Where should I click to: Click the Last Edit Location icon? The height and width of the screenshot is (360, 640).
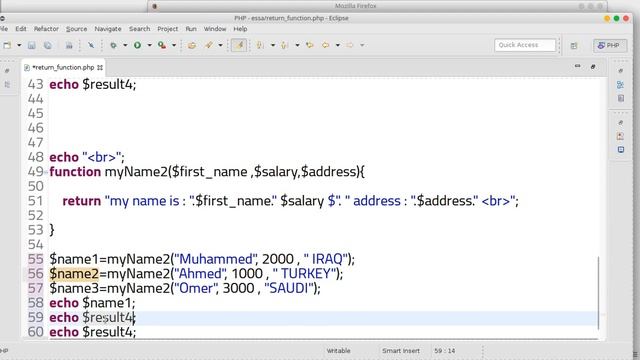[310, 45]
